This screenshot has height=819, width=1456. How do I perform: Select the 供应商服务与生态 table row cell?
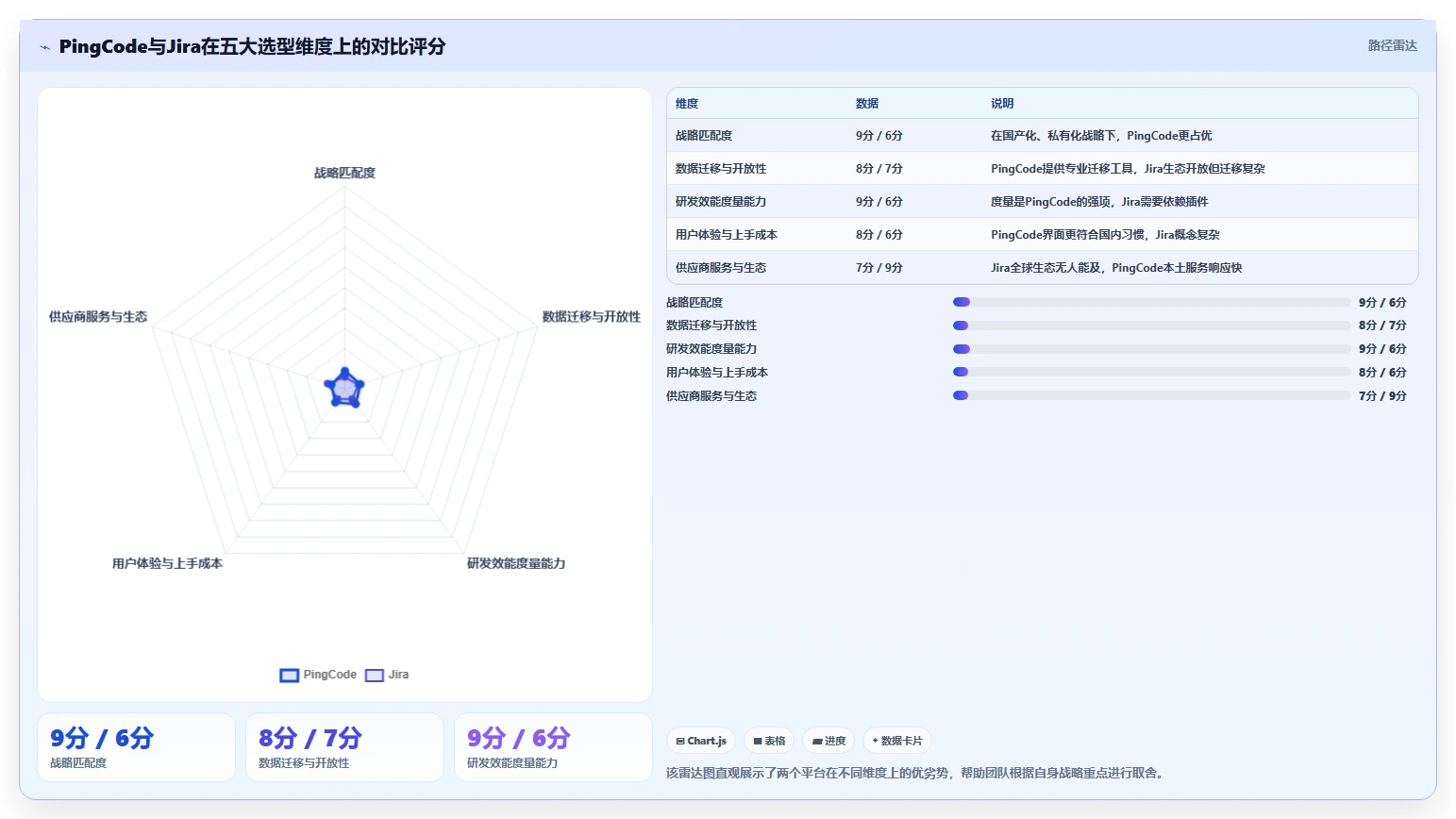point(721,268)
